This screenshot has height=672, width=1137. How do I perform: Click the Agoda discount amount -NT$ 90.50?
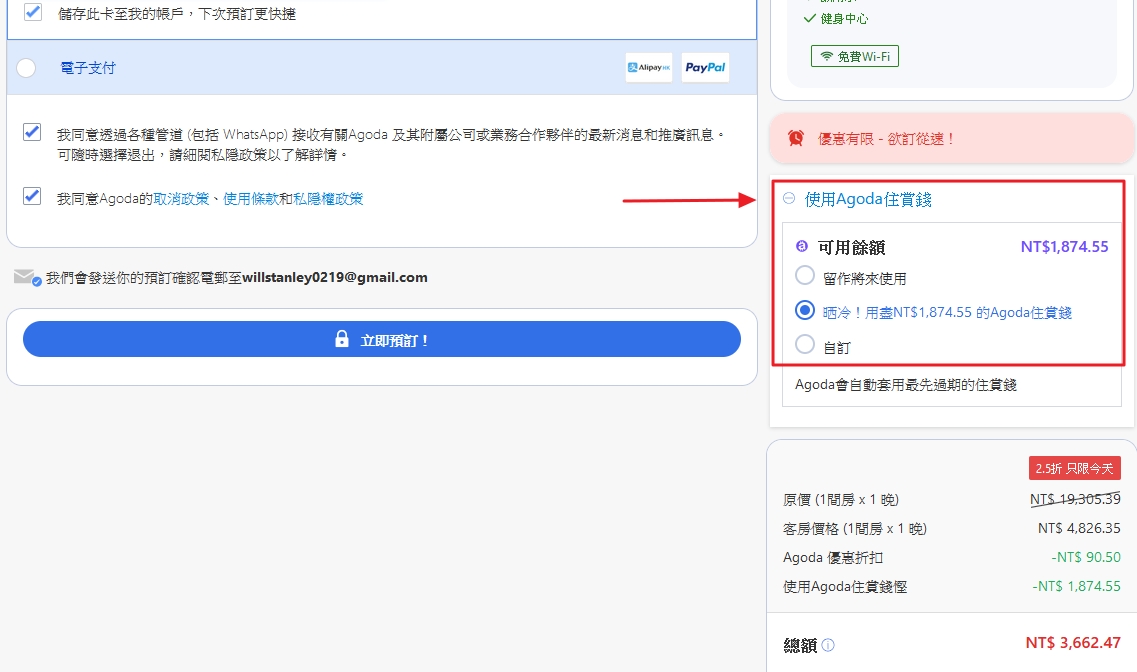[x=1086, y=557]
